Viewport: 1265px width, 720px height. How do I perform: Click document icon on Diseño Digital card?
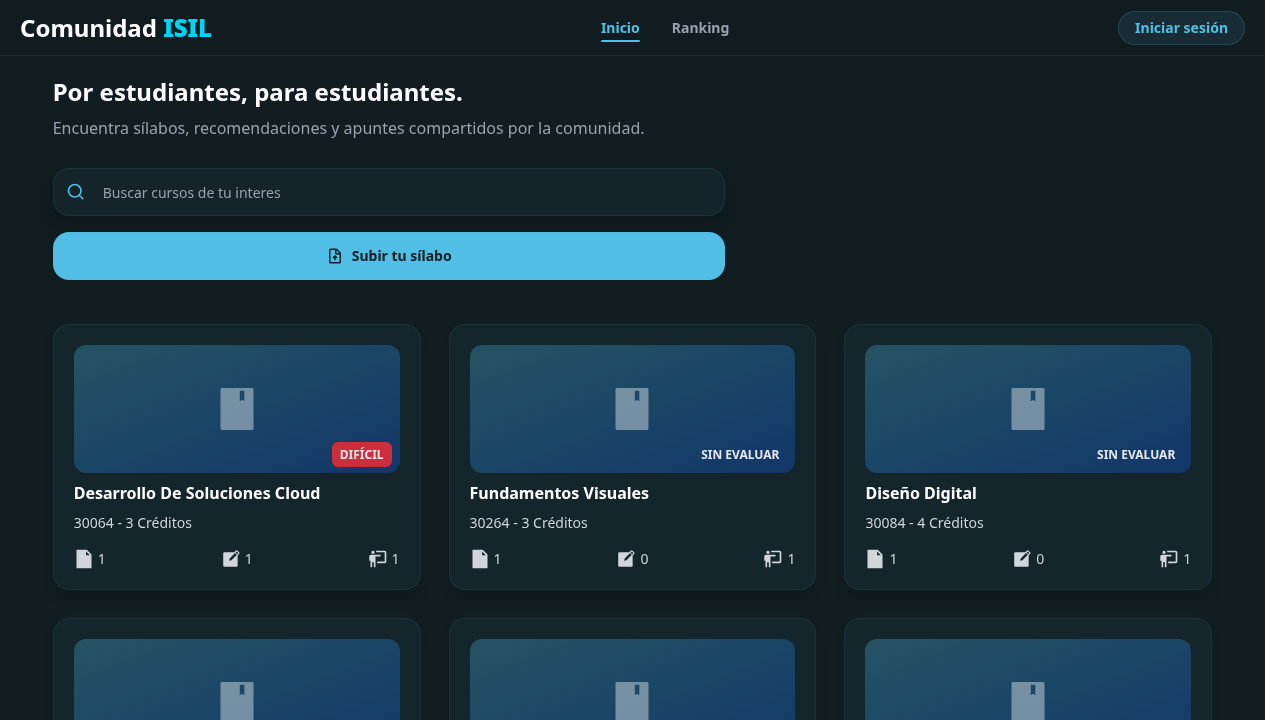coord(875,559)
